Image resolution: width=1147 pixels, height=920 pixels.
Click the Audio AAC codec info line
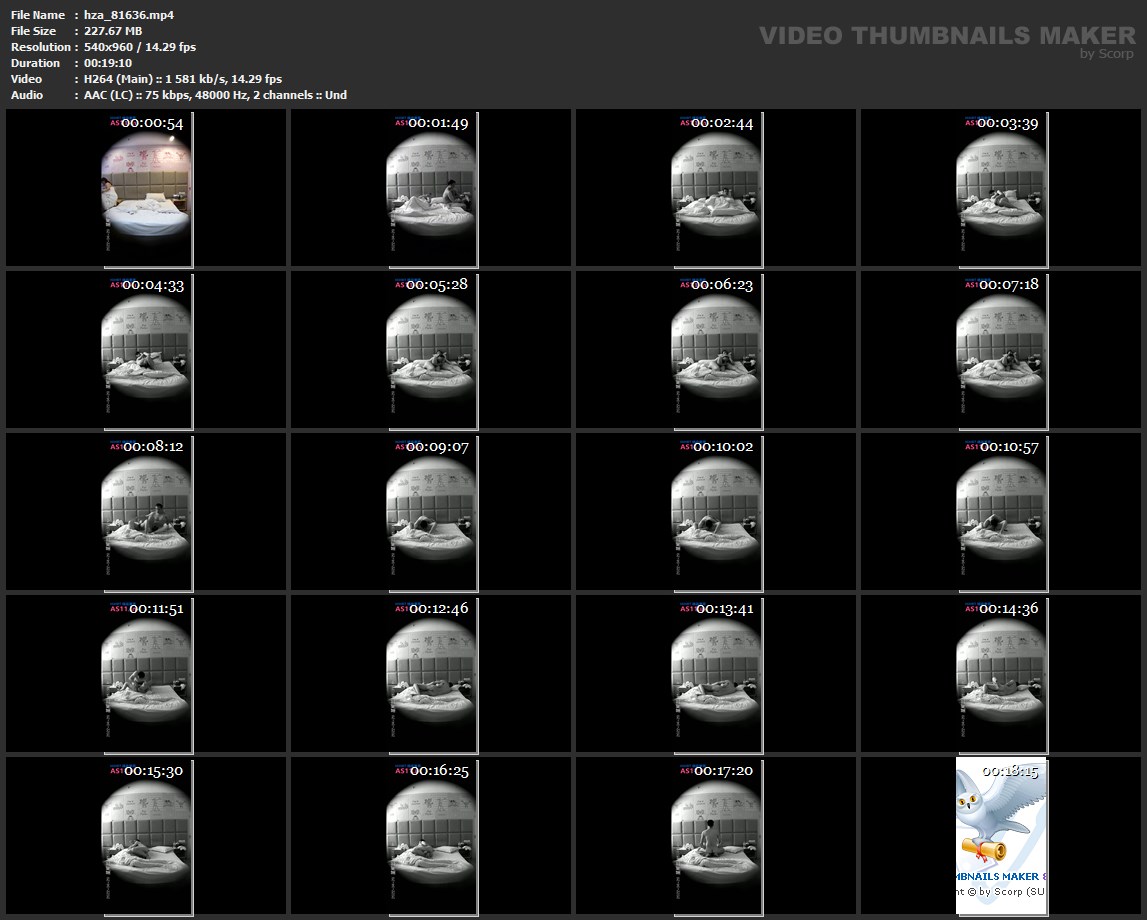click(x=215, y=95)
